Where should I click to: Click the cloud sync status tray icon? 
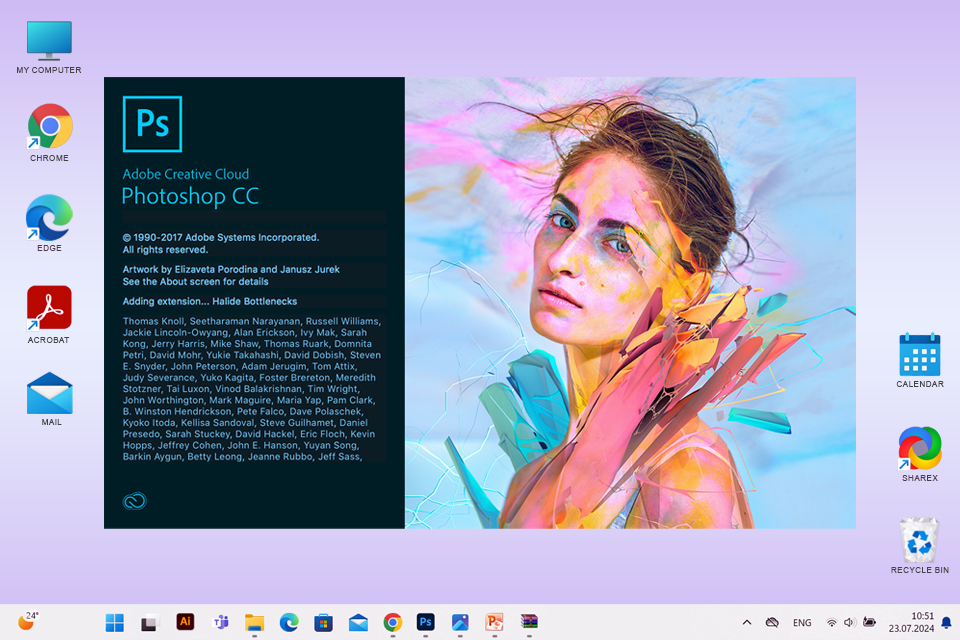coord(772,623)
